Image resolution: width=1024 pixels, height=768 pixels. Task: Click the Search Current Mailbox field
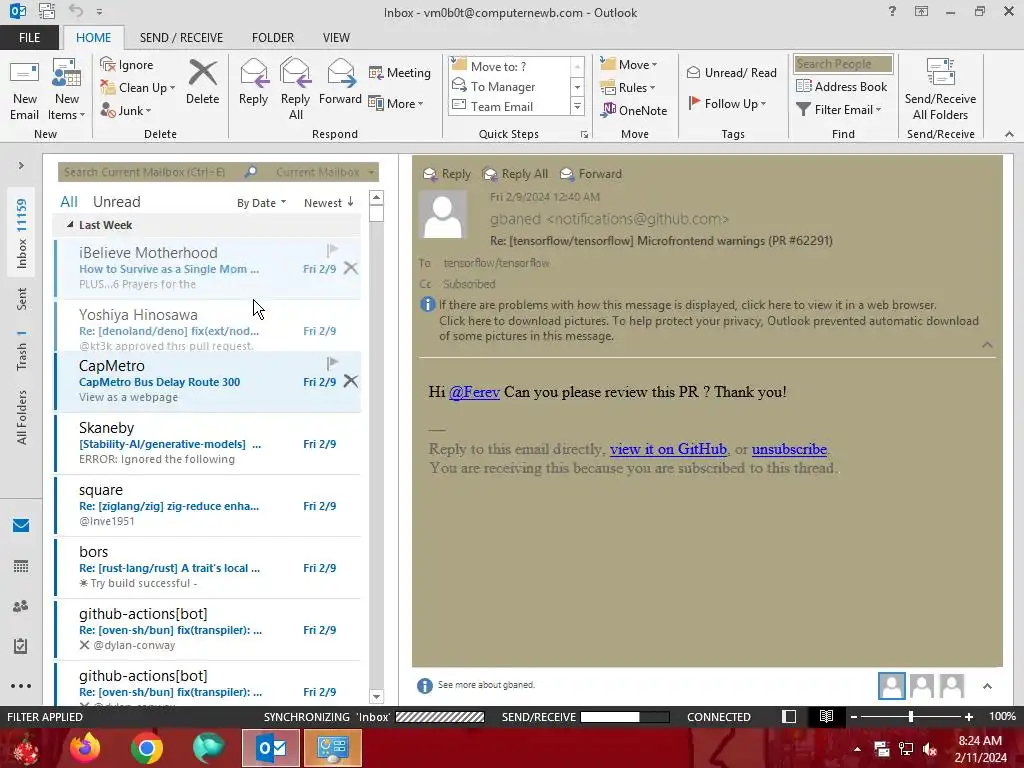[x=150, y=172]
